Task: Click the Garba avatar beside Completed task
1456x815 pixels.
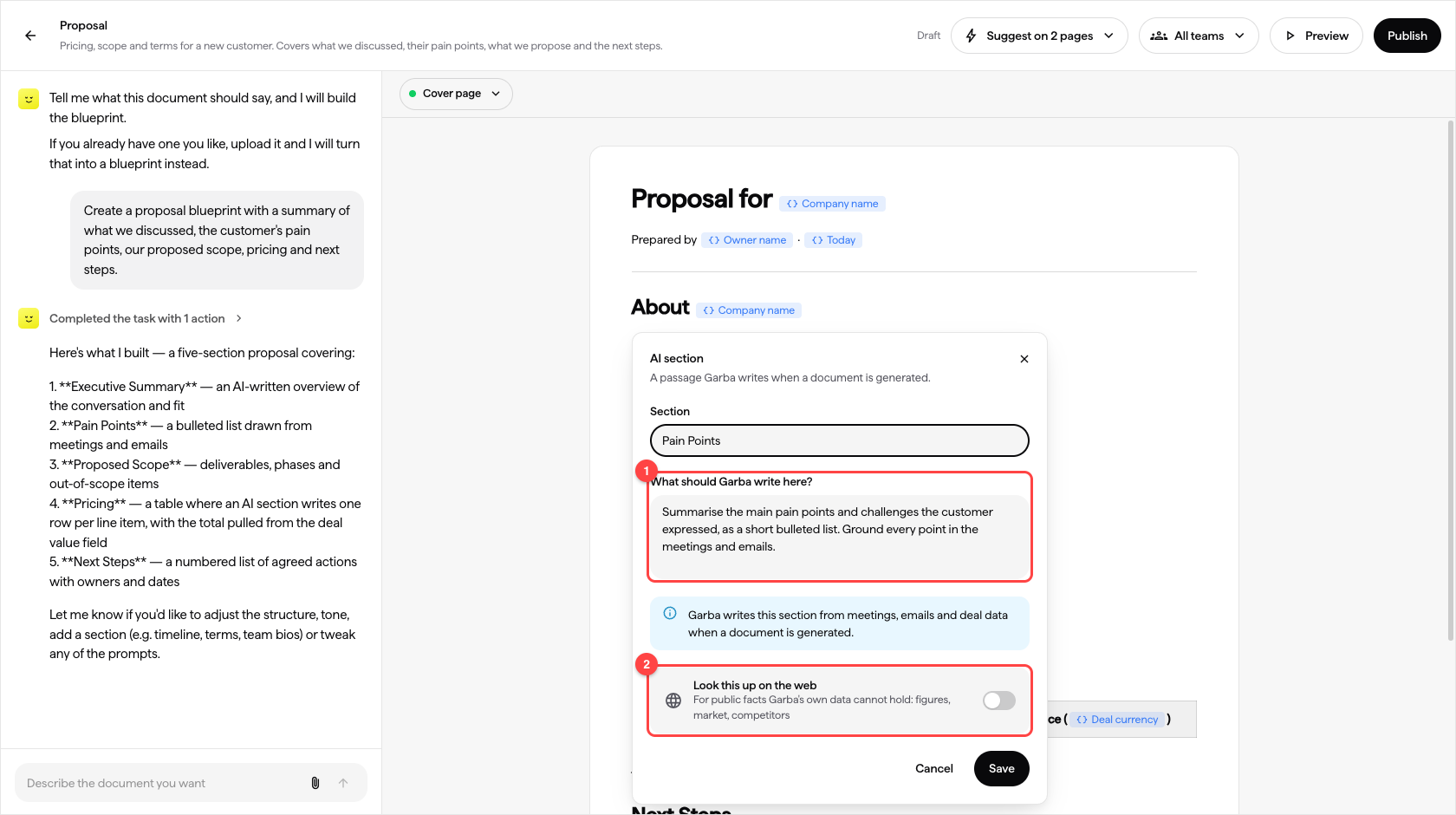Action: coord(29,319)
